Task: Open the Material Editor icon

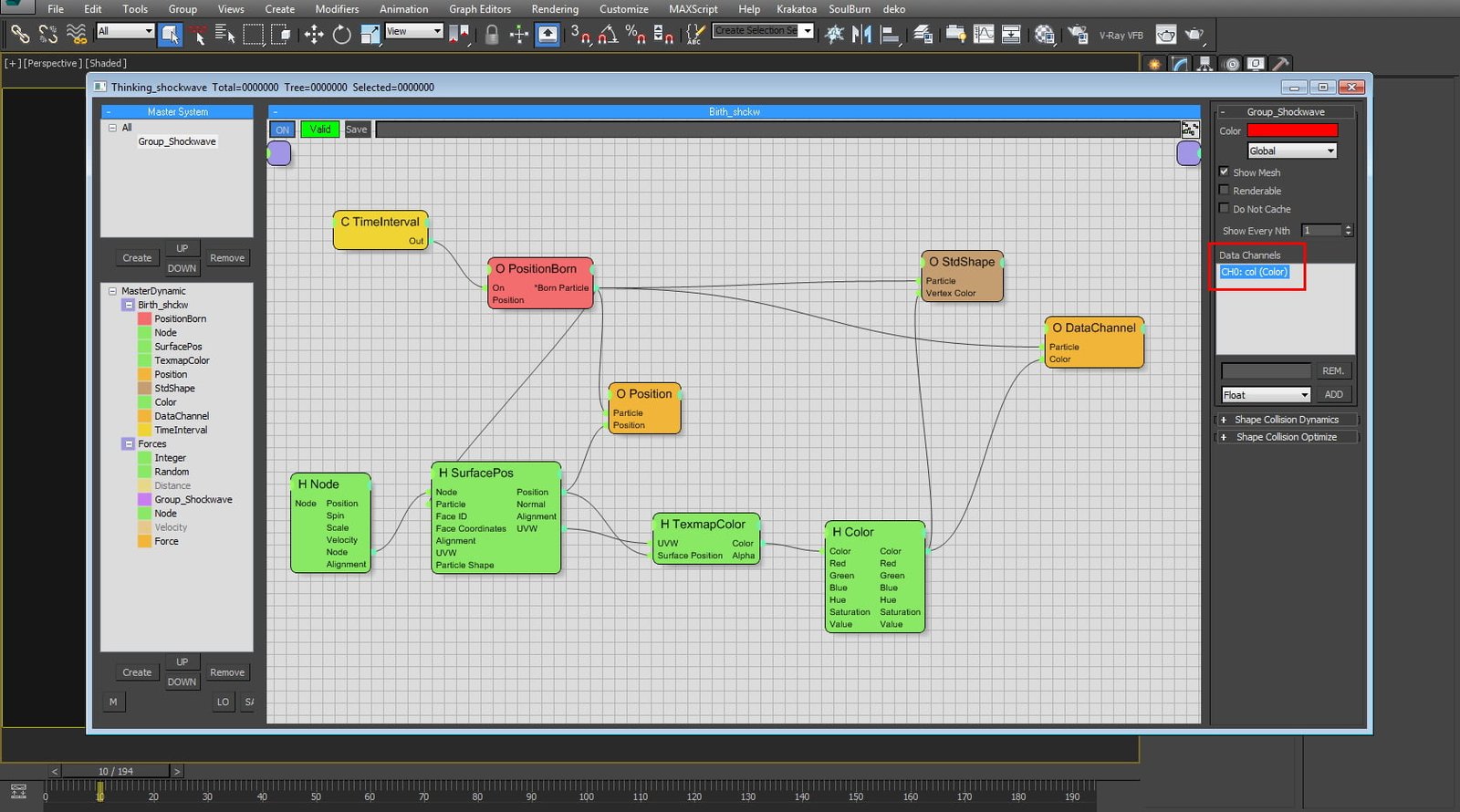Action: pos(1044,35)
